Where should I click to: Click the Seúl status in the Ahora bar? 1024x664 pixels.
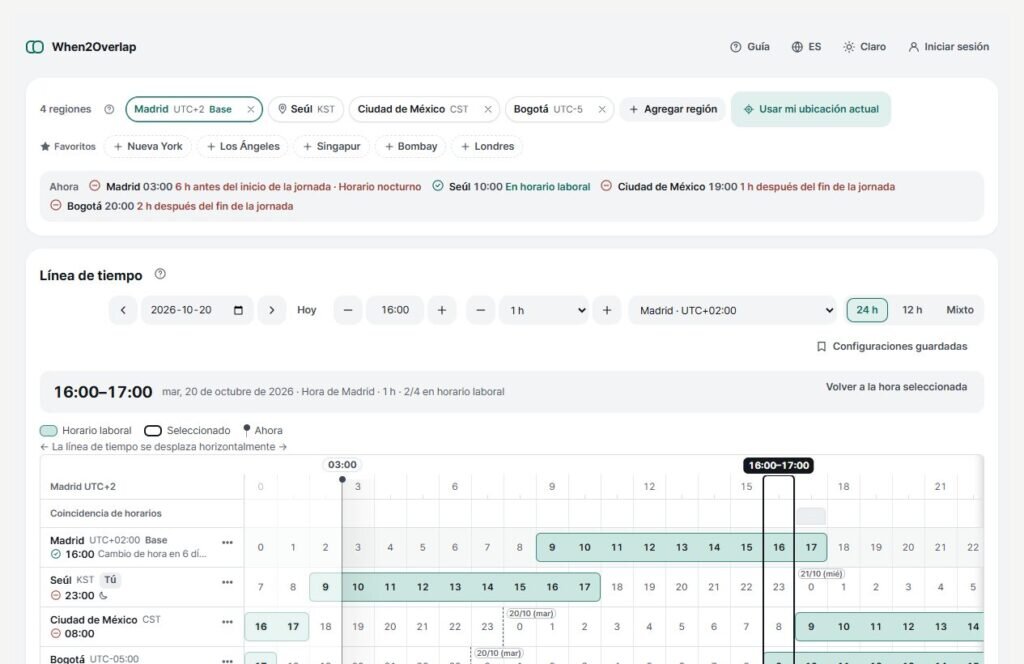click(511, 187)
